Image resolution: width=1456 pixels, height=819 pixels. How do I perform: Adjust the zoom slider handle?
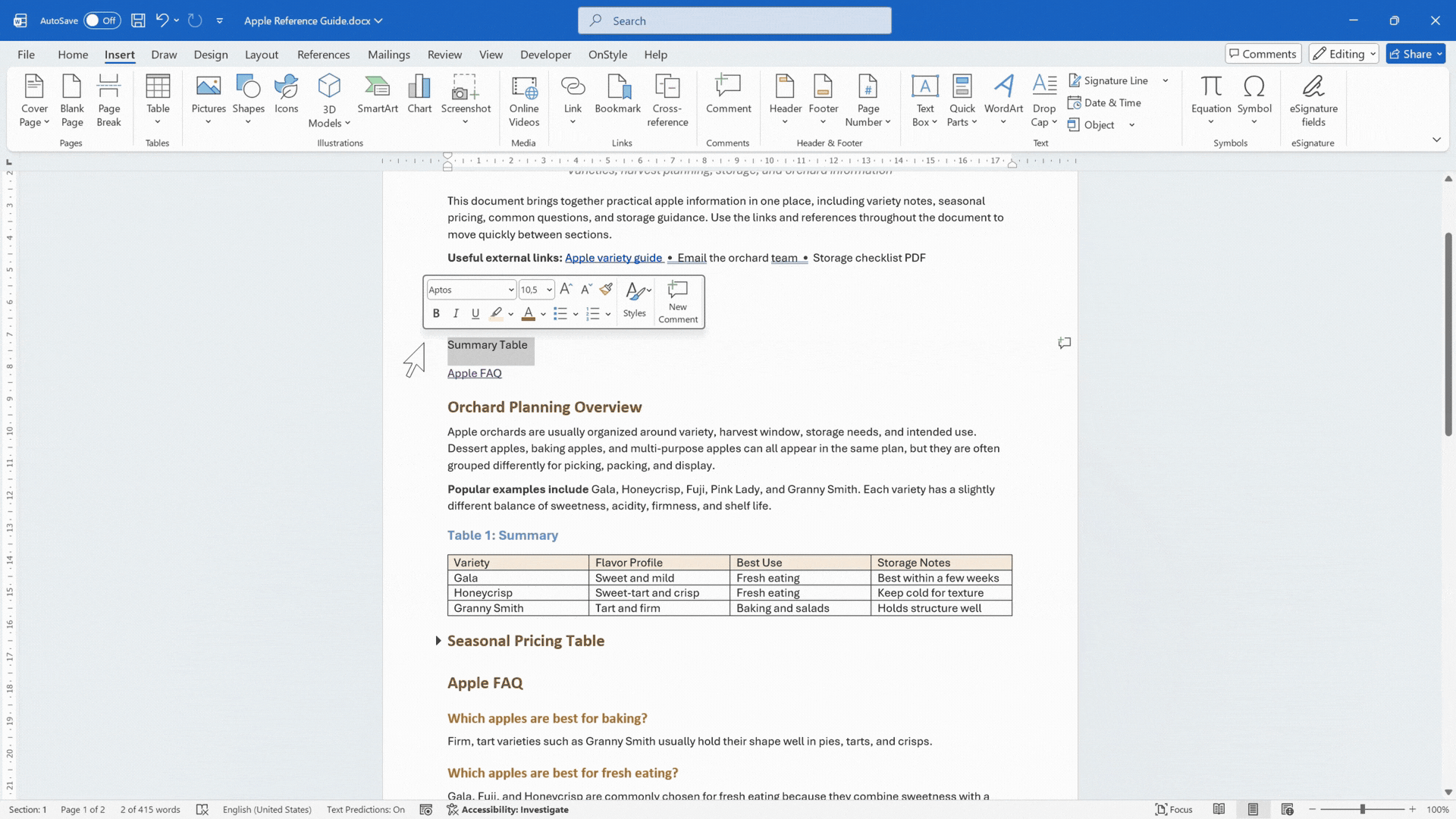point(1362,809)
